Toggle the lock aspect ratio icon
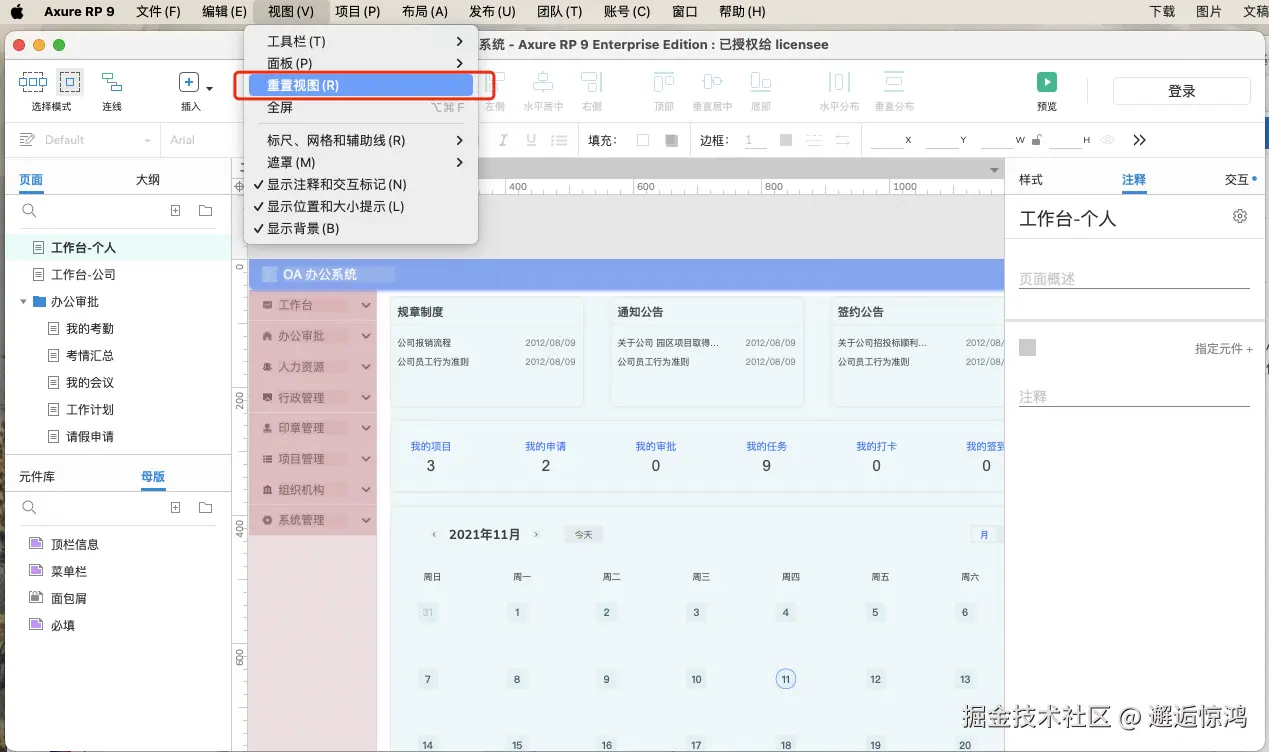Viewport: 1269px width, 752px height. coord(1037,140)
